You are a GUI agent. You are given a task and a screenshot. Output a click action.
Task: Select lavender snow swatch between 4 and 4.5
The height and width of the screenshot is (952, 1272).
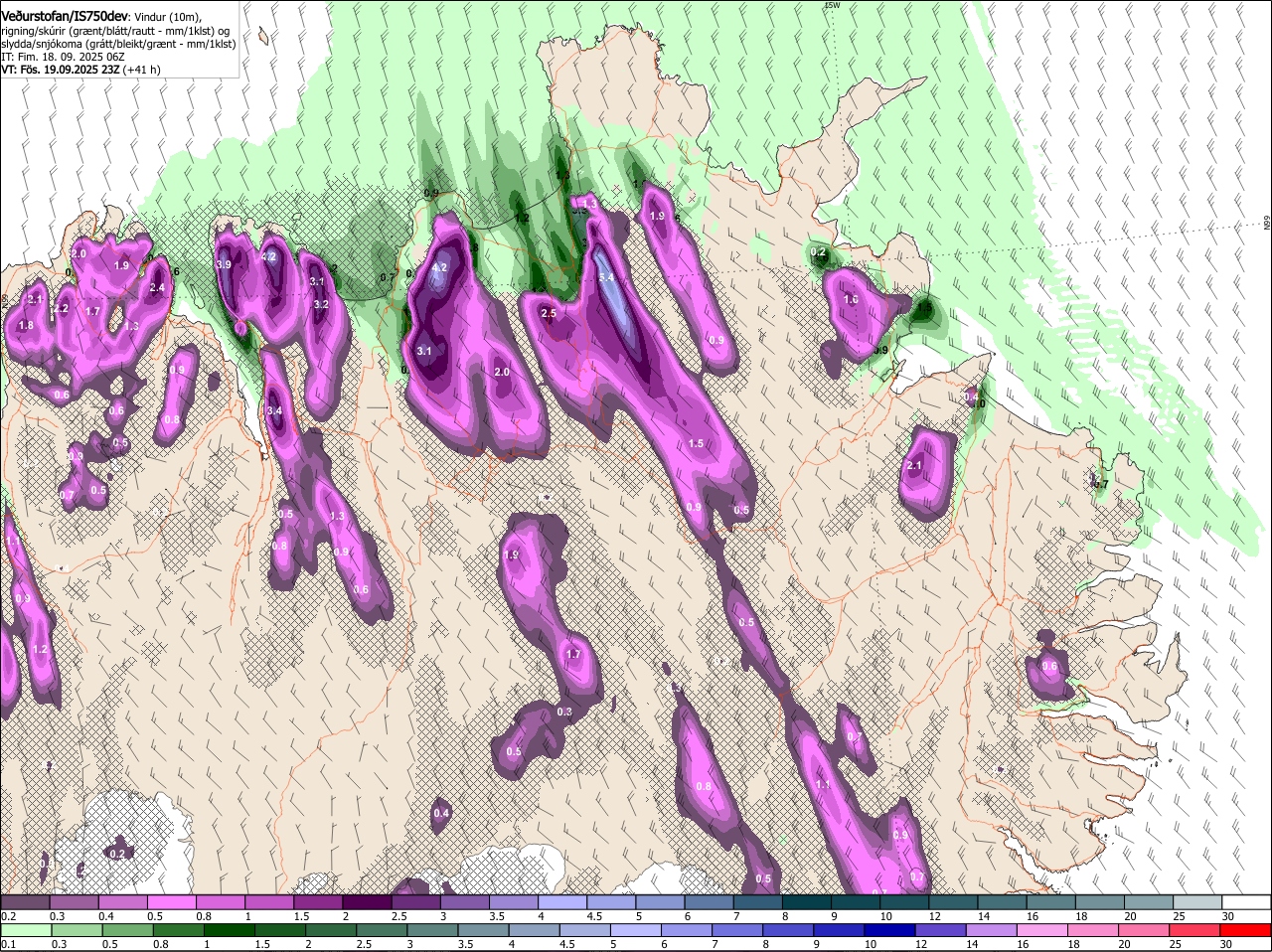(x=562, y=902)
